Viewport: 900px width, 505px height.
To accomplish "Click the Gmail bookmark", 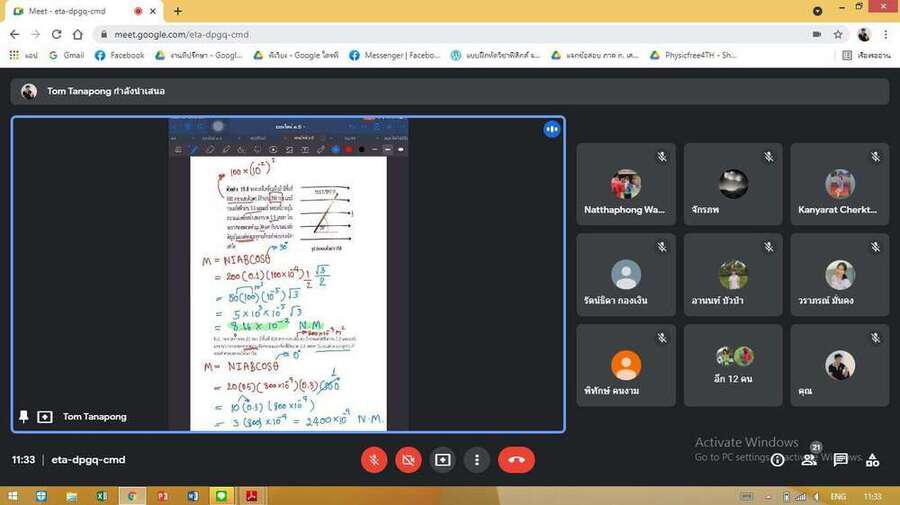I will (66, 56).
